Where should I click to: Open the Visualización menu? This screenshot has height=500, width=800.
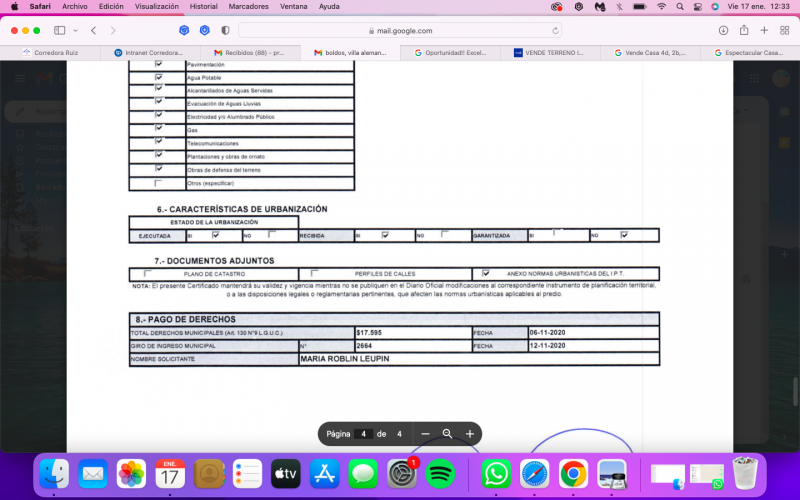(x=157, y=7)
